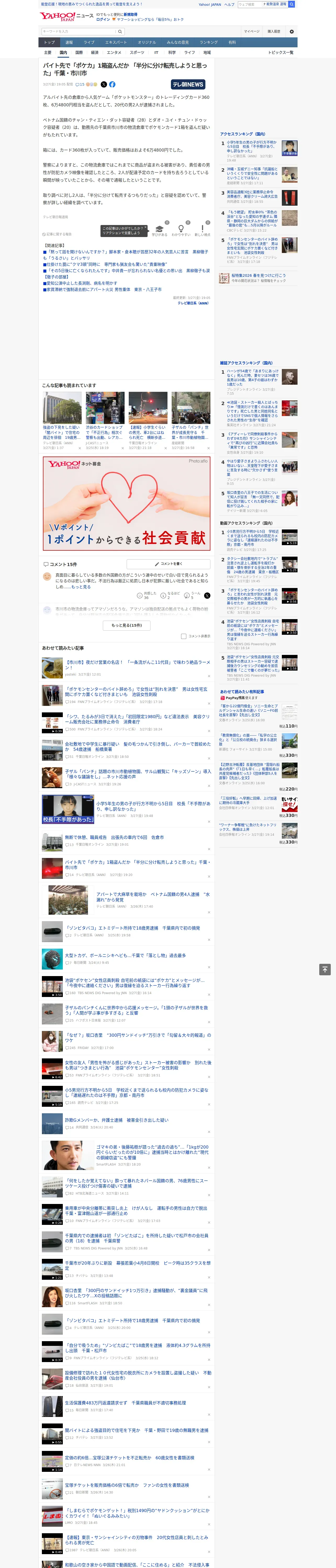336x1568 pixels.
Task: Open the ランキング navigation item
Action: tap(209, 43)
